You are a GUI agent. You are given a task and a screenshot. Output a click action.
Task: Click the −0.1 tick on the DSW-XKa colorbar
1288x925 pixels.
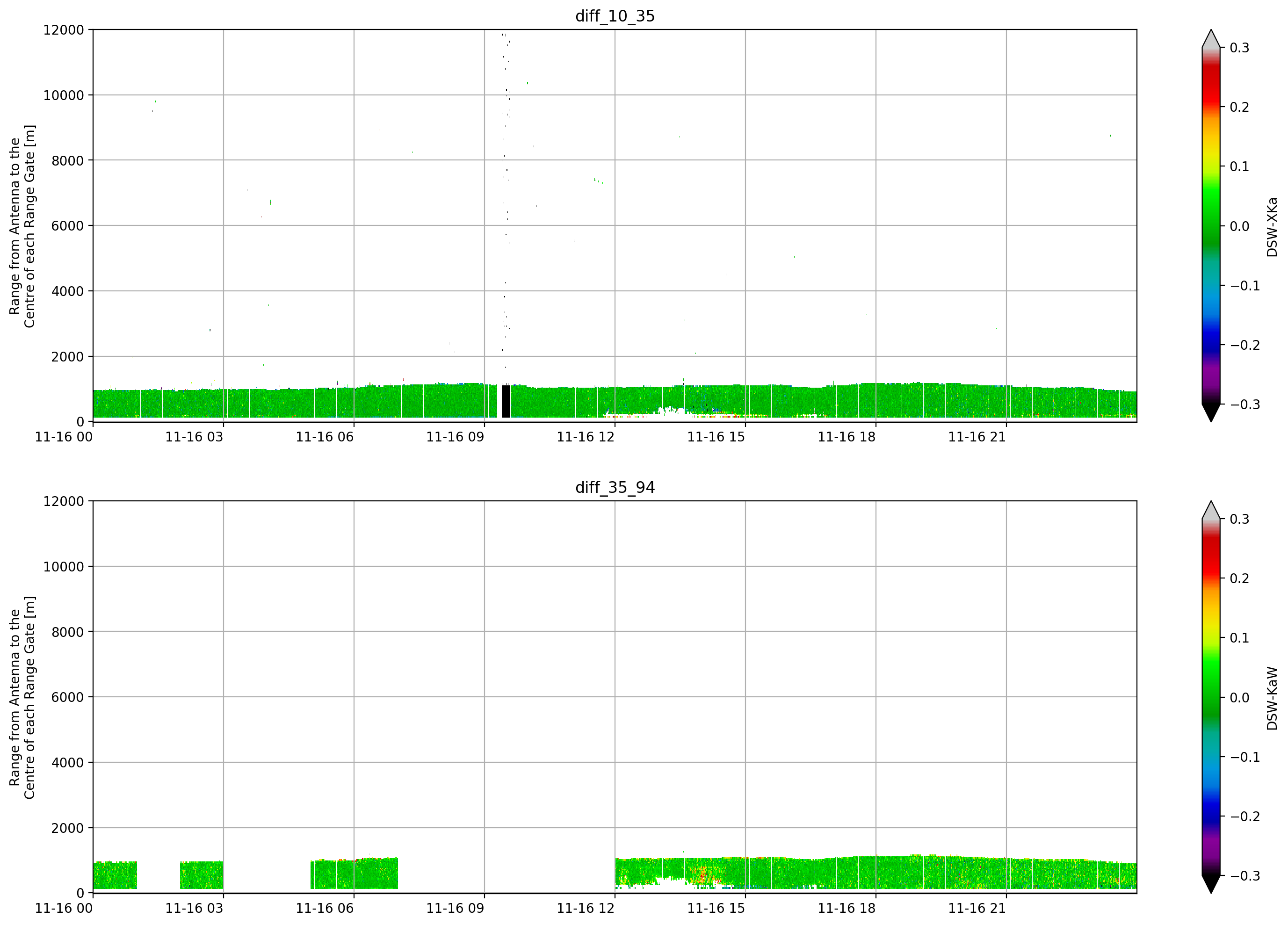coord(1245,286)
